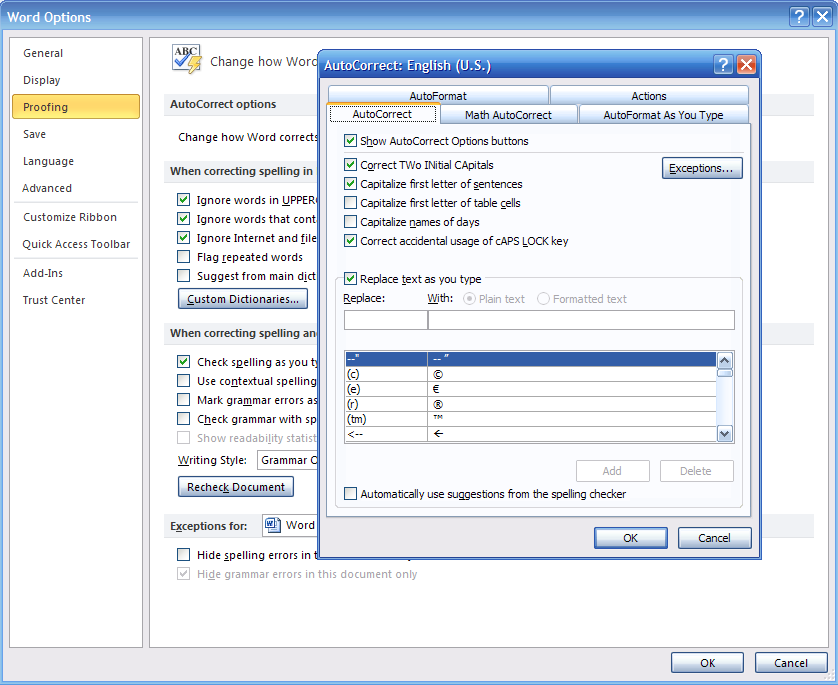Click the replacement list scroll up arrow
Screen dimensions: 838x685
[725, 360]
